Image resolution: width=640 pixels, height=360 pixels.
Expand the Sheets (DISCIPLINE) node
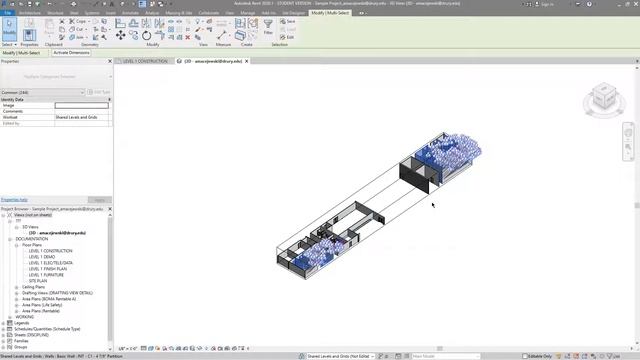(x=3, y=335)
